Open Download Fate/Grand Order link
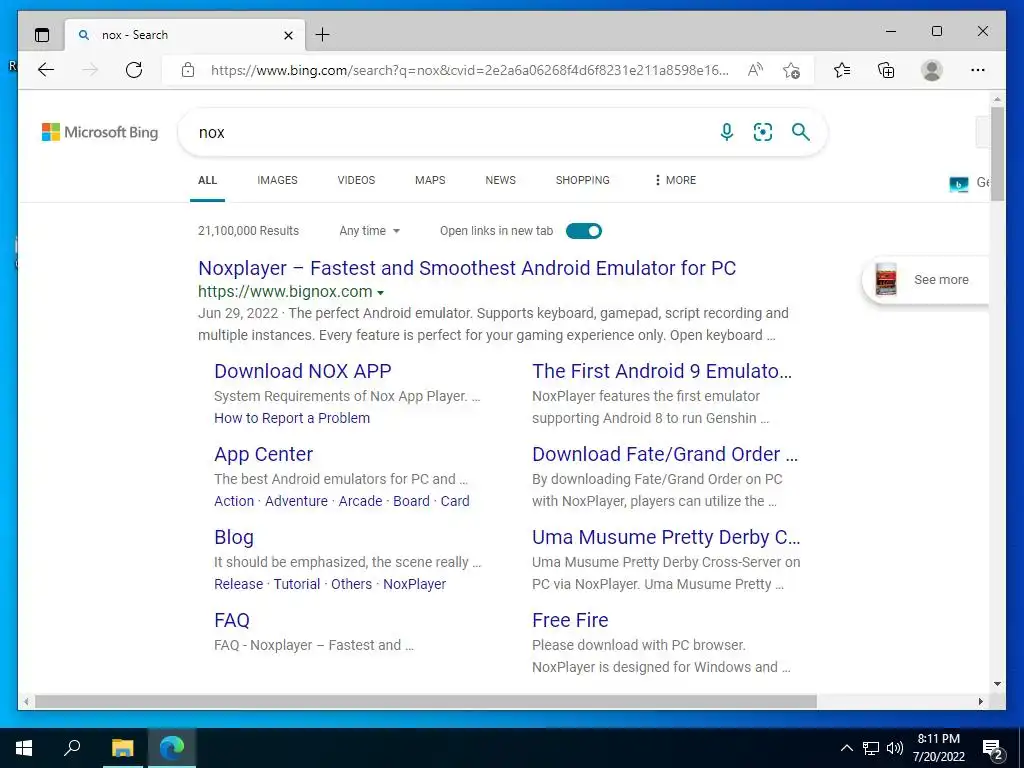The height and width of the screenshot is (768, 1024). coord(665,454)
